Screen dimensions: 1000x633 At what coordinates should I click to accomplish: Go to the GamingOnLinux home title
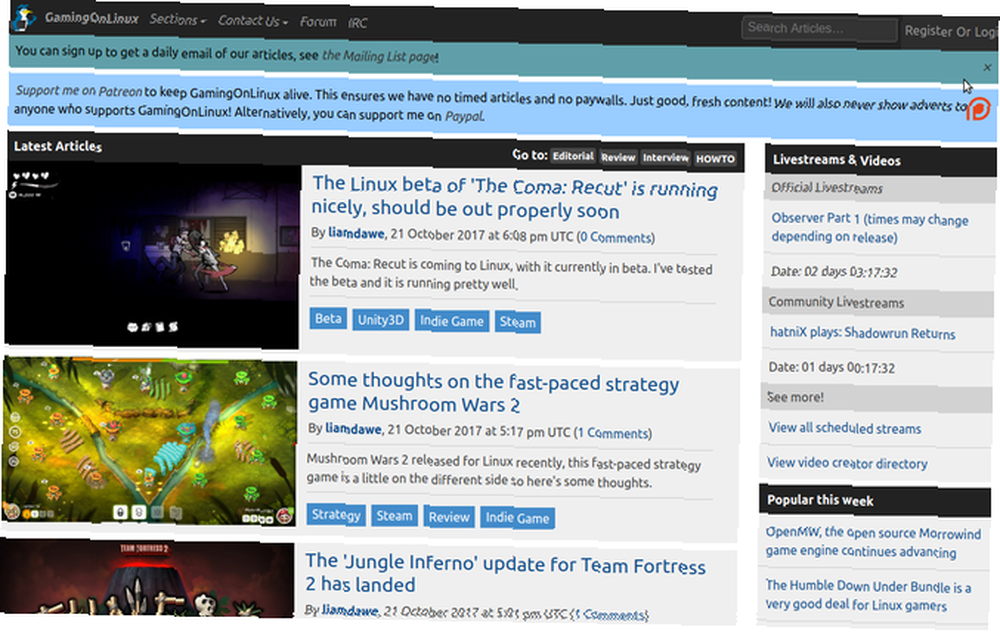tap(92, 18)
